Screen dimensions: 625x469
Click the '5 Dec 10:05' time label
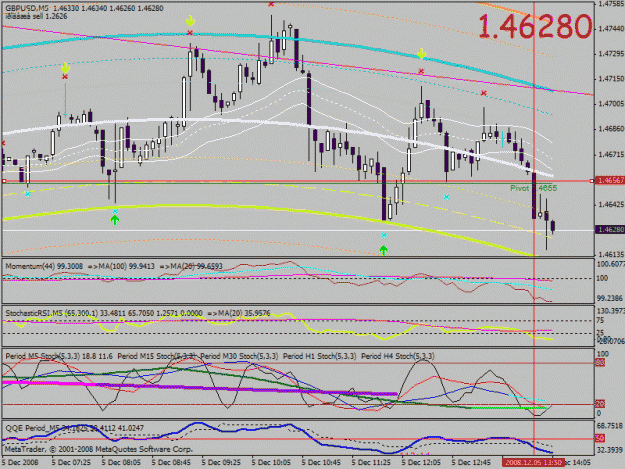[271, 463]
